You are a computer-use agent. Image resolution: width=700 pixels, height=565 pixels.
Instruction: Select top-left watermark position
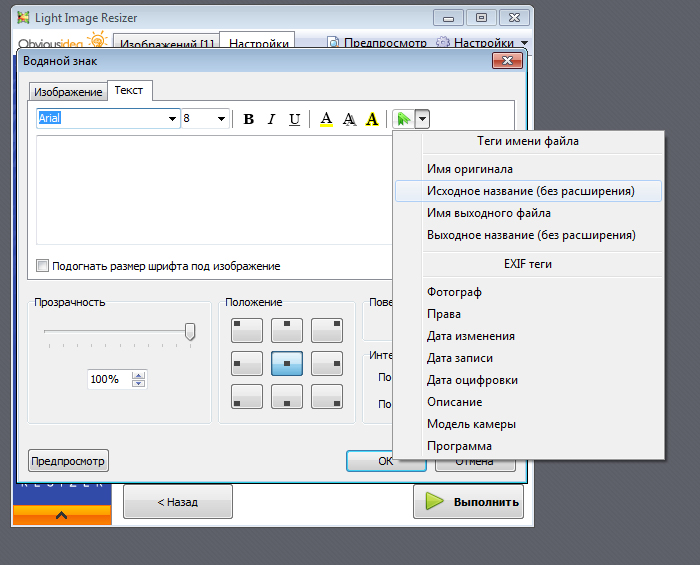pos(247,328)
